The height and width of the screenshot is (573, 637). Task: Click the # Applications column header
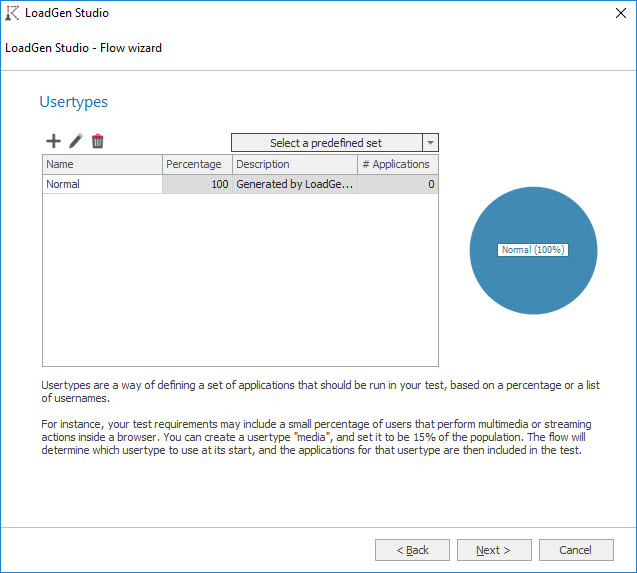point(397,164)
